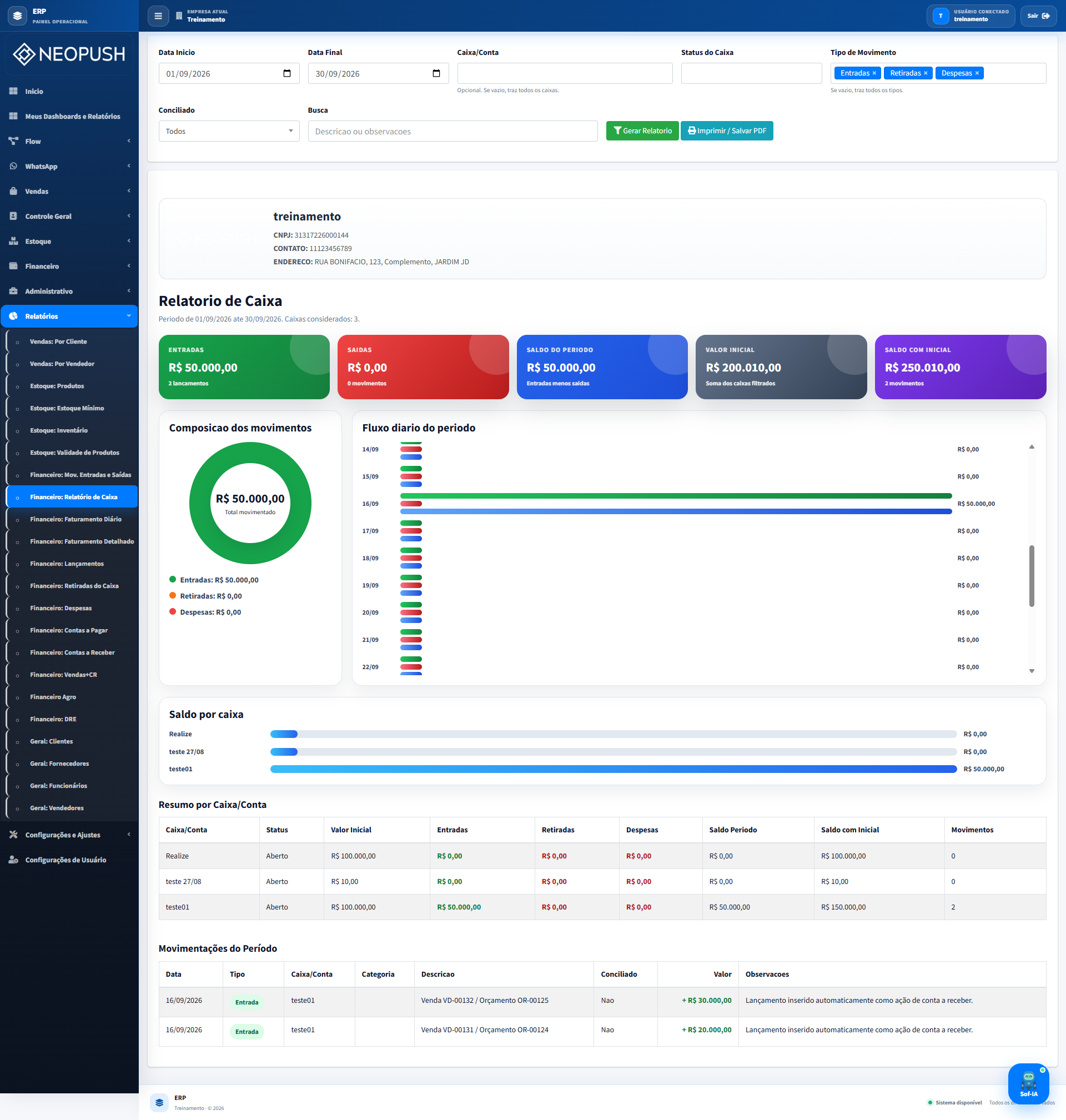This screenshot has width=1066, height=1120.
Task: Click the Estoque boxes icon in sidebar
Action: coord(14,242)
